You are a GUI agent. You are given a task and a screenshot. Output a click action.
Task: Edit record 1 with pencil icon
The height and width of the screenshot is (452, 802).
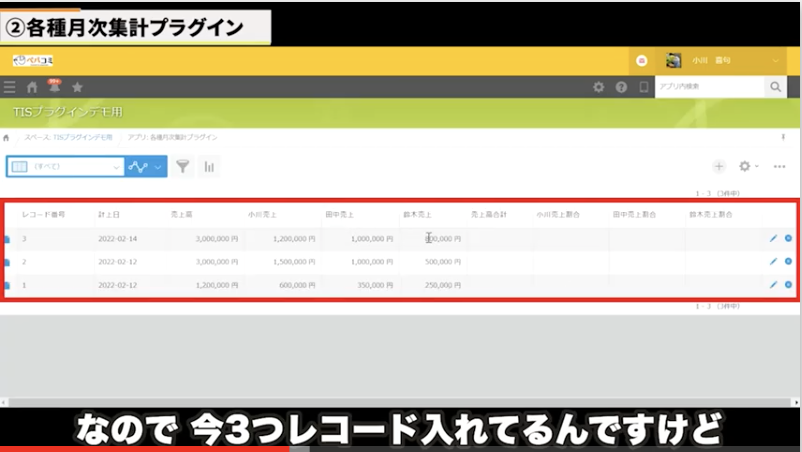click(x=773, y=284)
